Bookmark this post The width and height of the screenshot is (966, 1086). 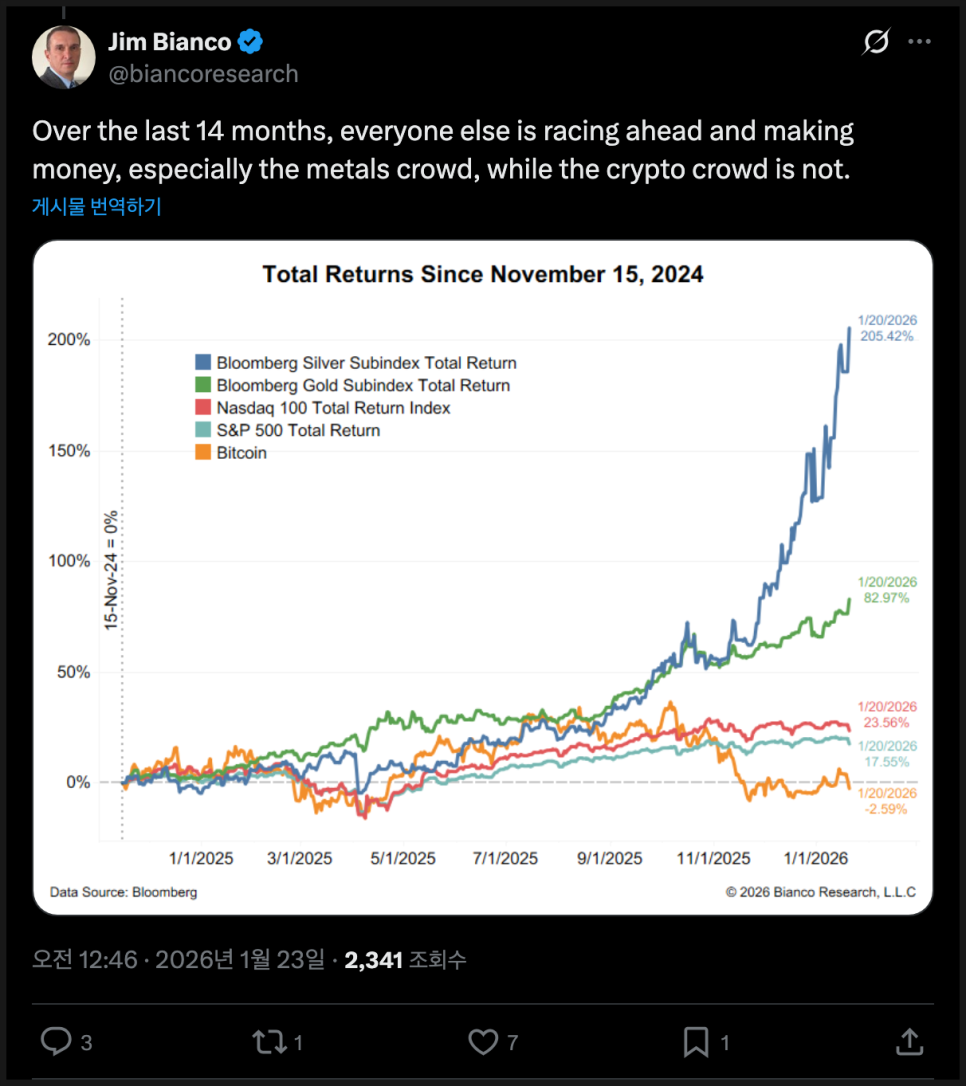pyautogui.click(x=695, y=1042)
